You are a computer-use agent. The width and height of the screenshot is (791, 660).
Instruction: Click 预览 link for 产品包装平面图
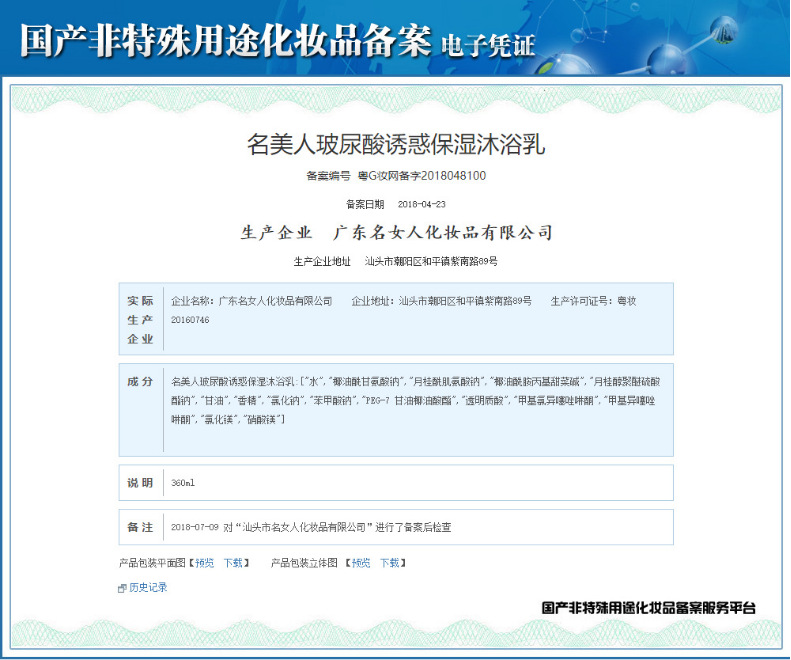tap(204, 563)
